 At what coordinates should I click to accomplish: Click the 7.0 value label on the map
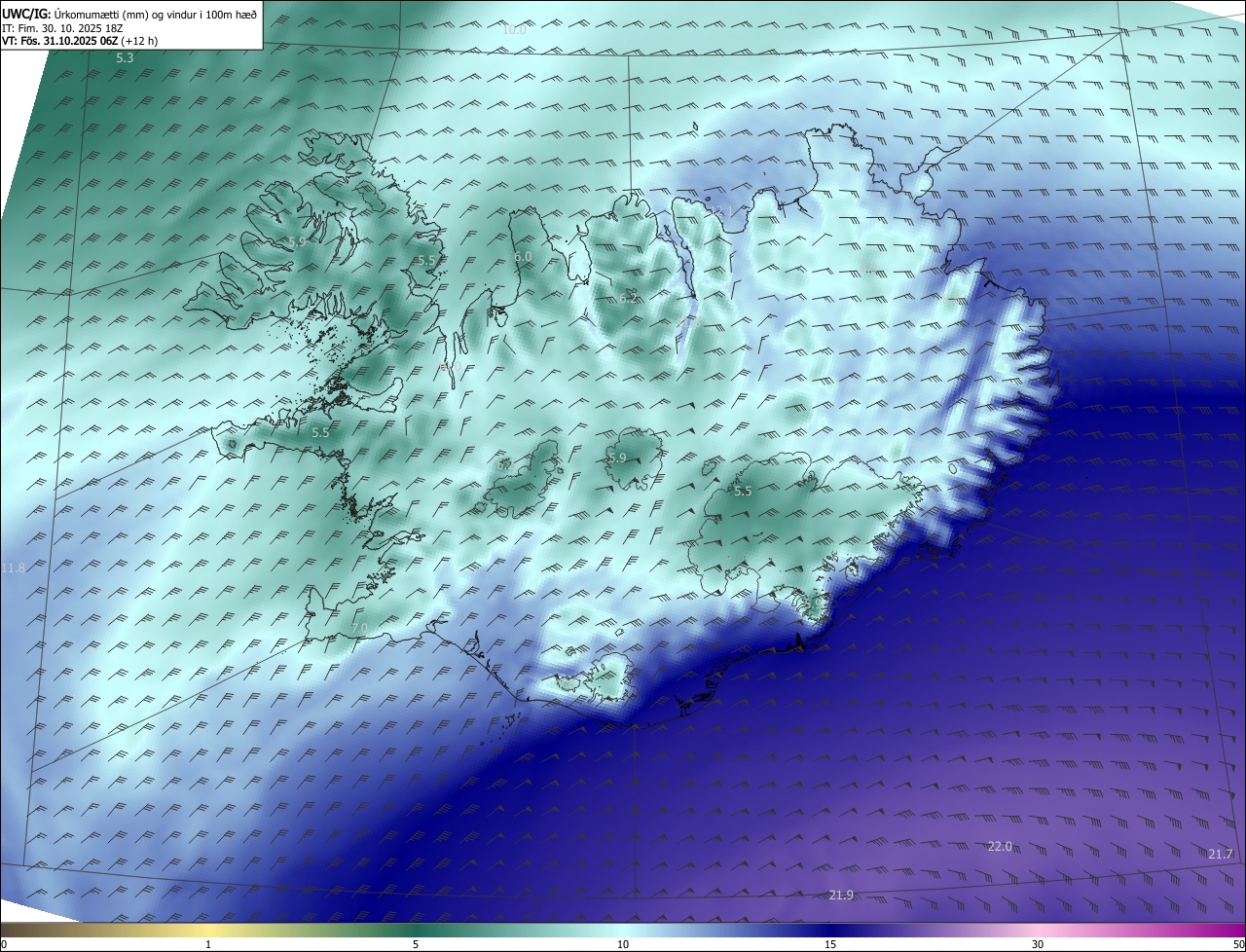pos(359,628)
